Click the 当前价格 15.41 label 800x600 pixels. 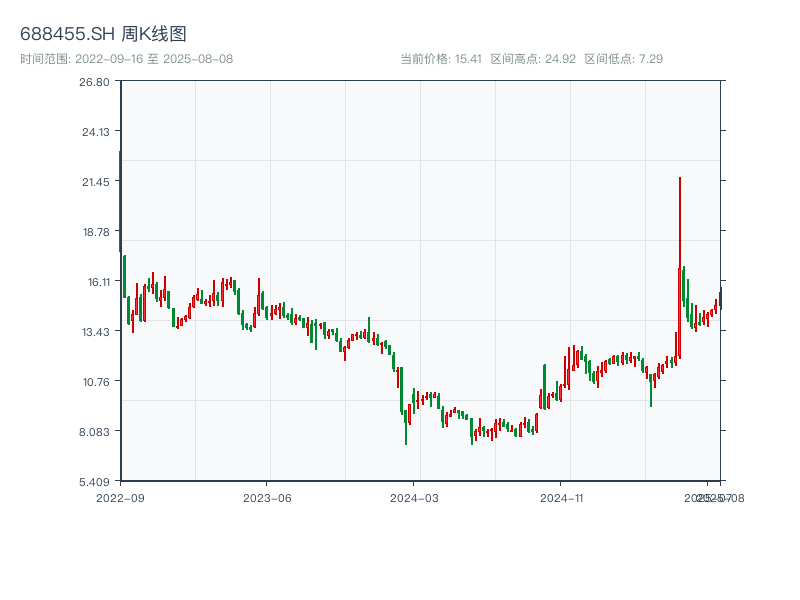(441, 59)
